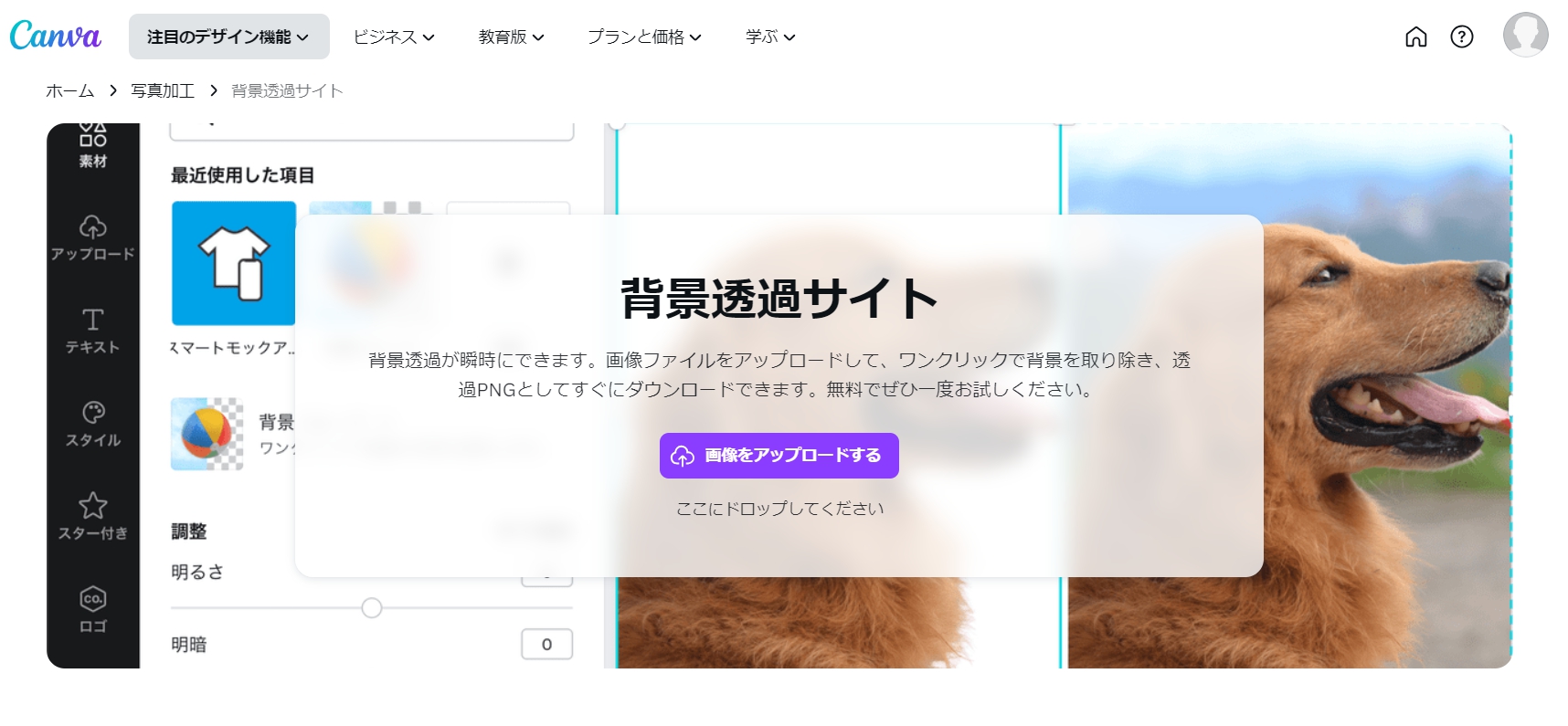Open help question mark icon
Viewport: 1568px width, 726px height.
[x=1461, y=37]
